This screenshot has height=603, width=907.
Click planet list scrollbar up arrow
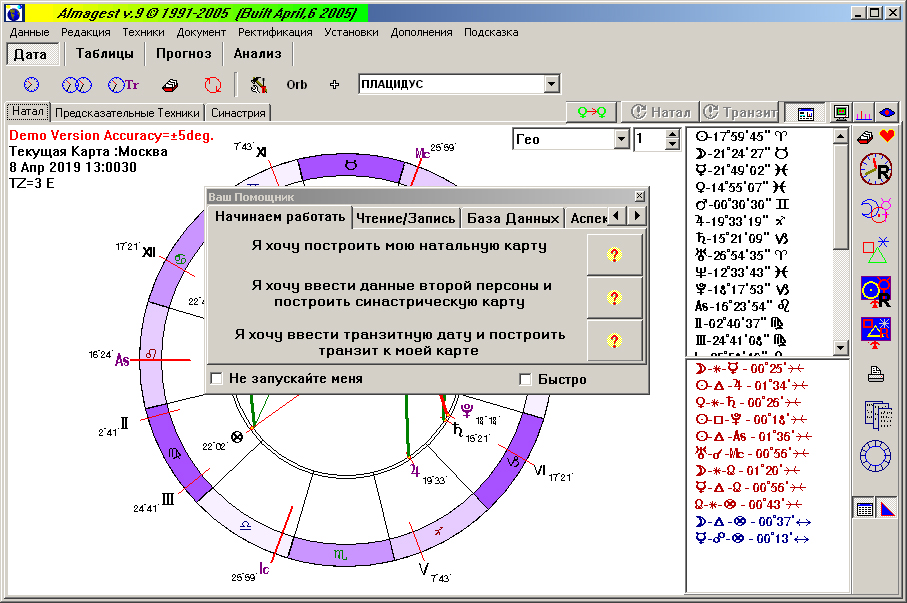click(x=840, y=137)
